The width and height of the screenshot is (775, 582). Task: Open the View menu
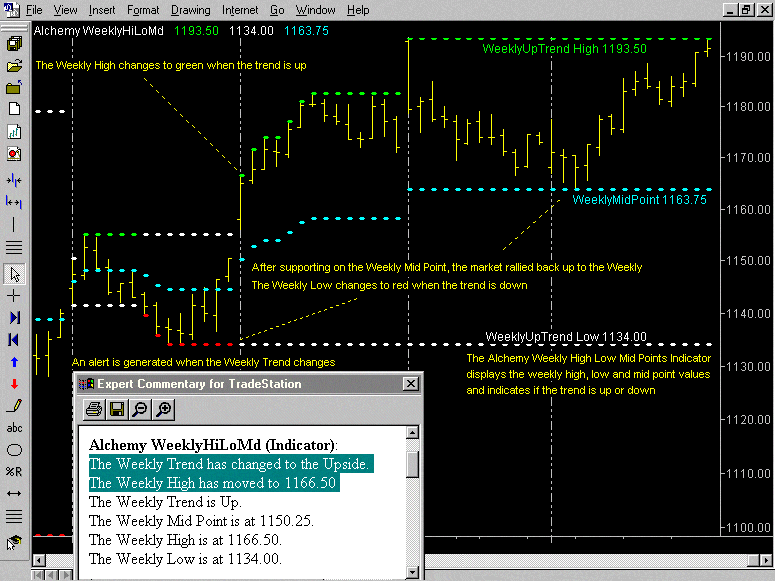pos(65,10)
